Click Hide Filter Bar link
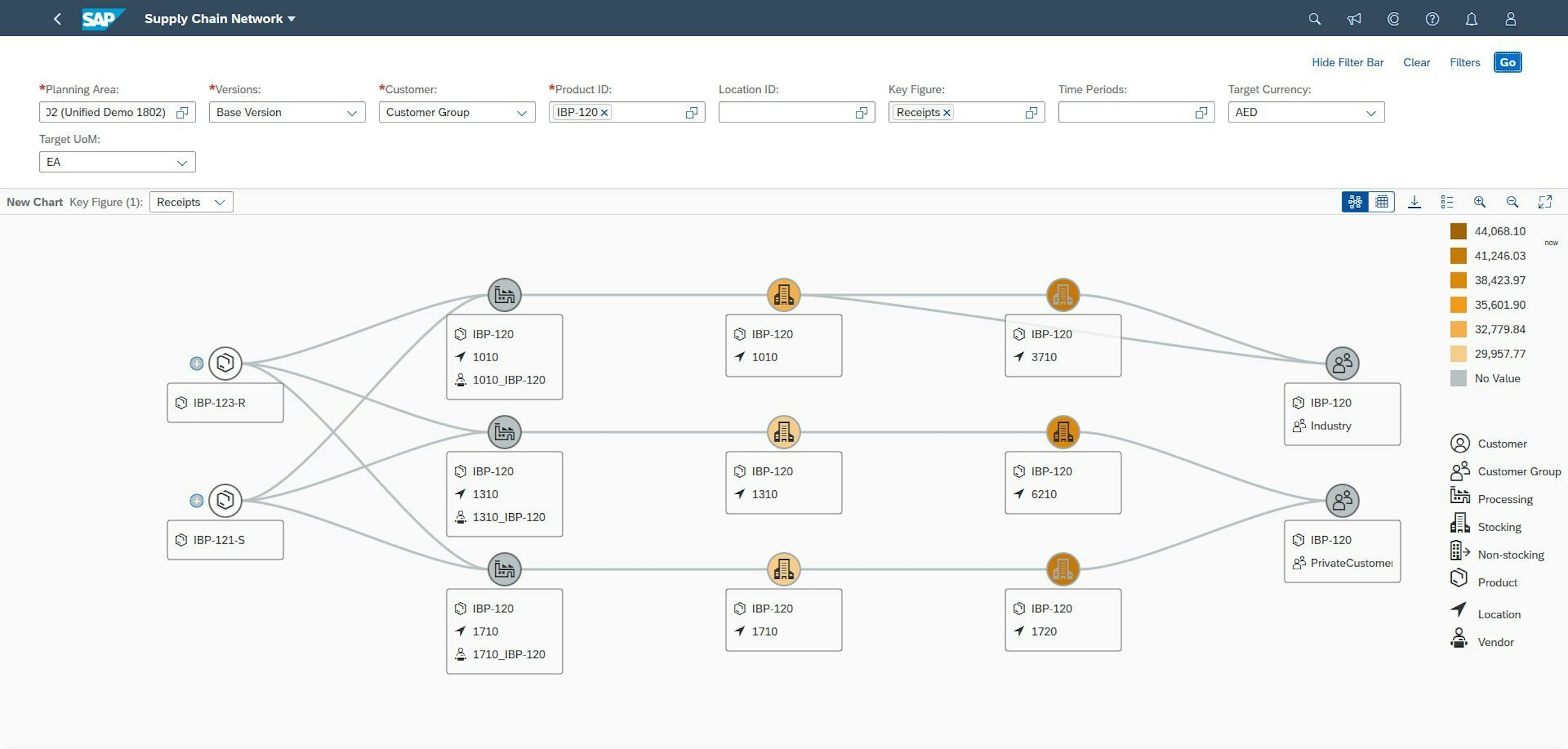 1347,62
